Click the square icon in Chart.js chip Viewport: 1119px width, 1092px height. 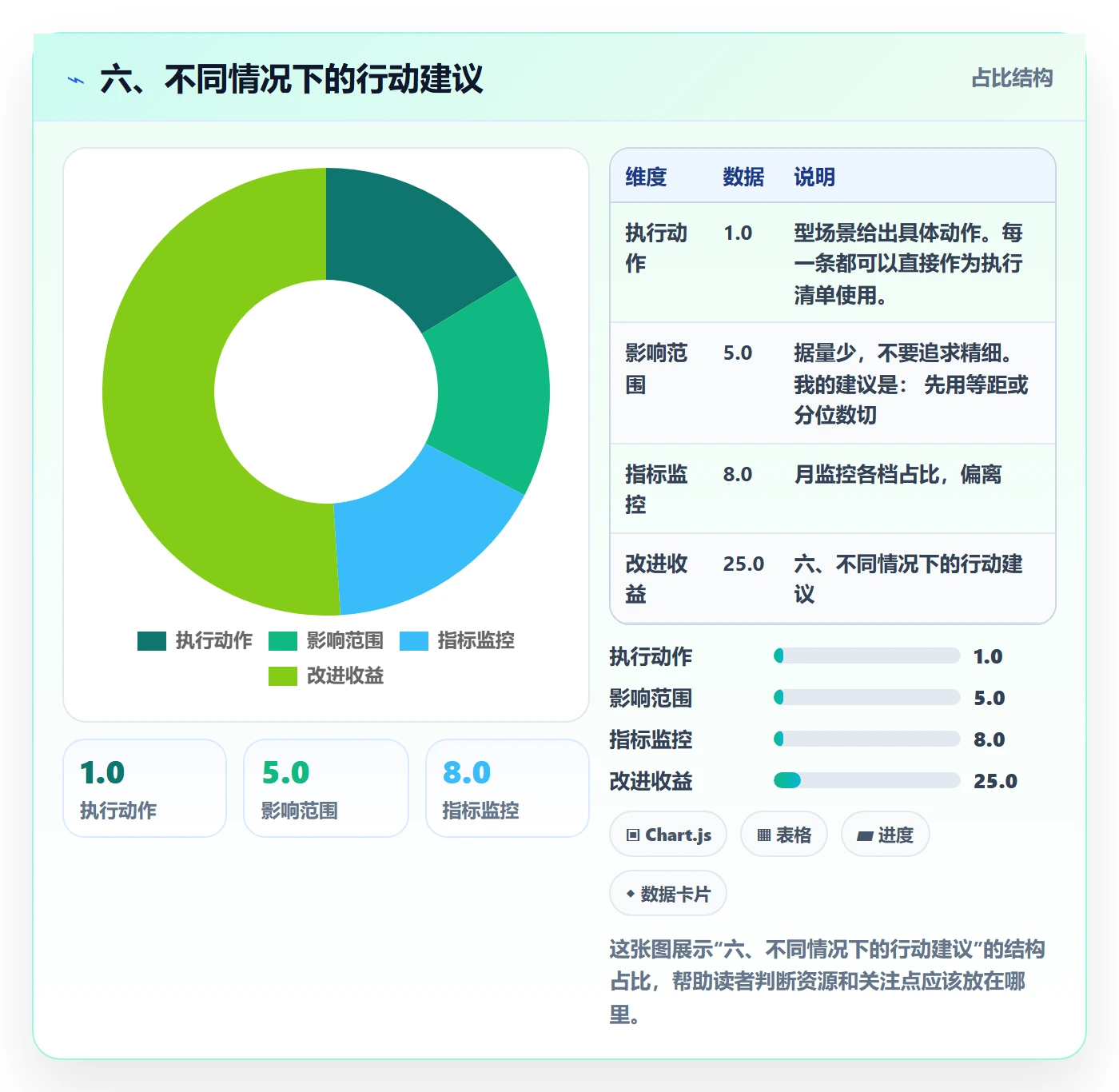pos(633,835)
